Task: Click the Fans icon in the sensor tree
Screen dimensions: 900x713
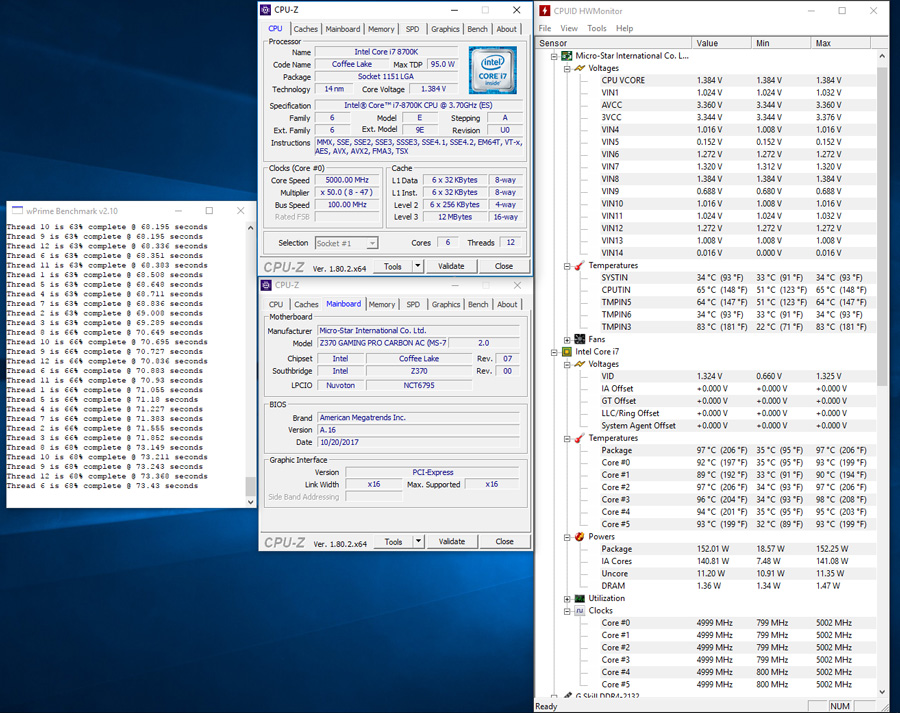Action: 579,340
